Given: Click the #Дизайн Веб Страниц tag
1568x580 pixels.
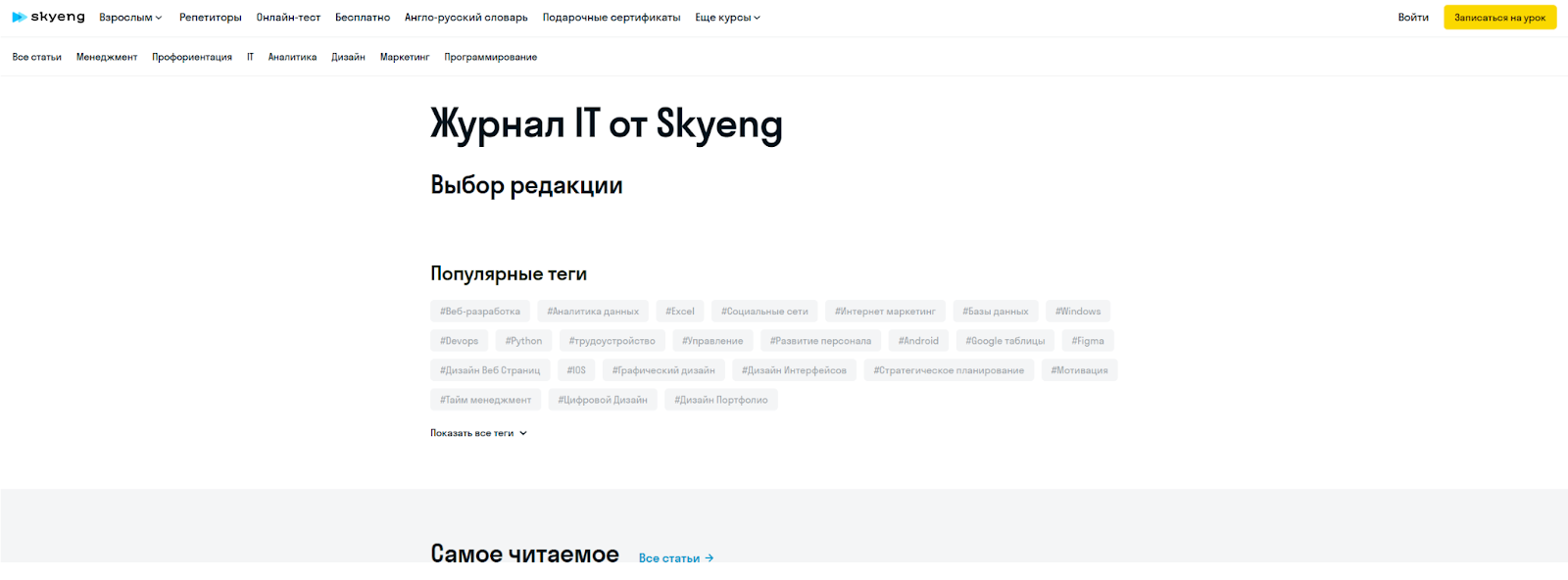Looking at the screenshot, I should (x=490, y=370).
